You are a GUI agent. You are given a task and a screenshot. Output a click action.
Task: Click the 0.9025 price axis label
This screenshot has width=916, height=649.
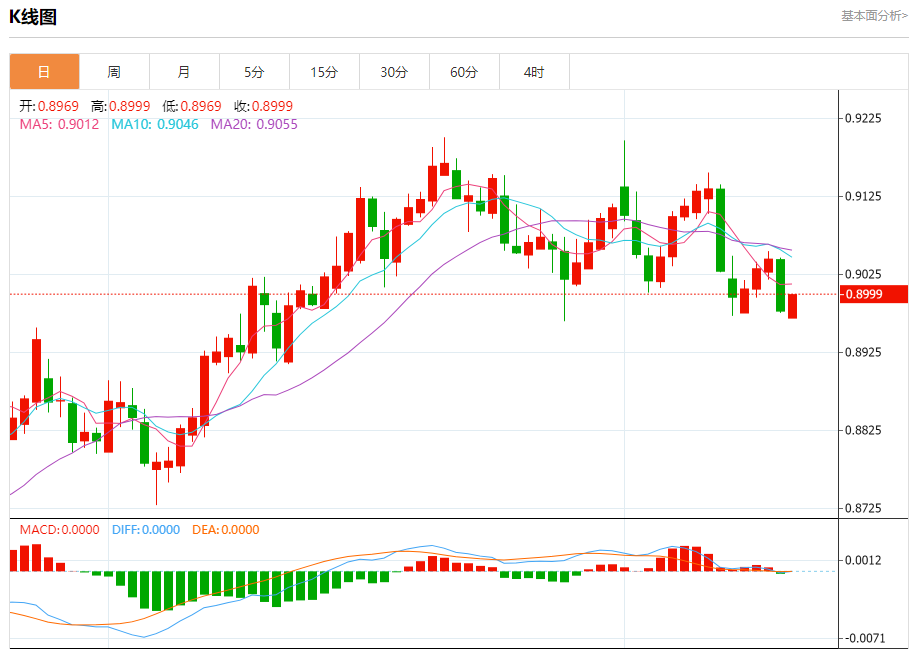[x=863, y=274]
